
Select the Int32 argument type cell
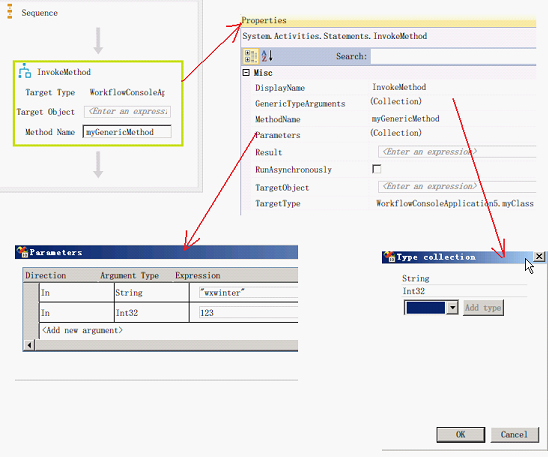(151, 312)
